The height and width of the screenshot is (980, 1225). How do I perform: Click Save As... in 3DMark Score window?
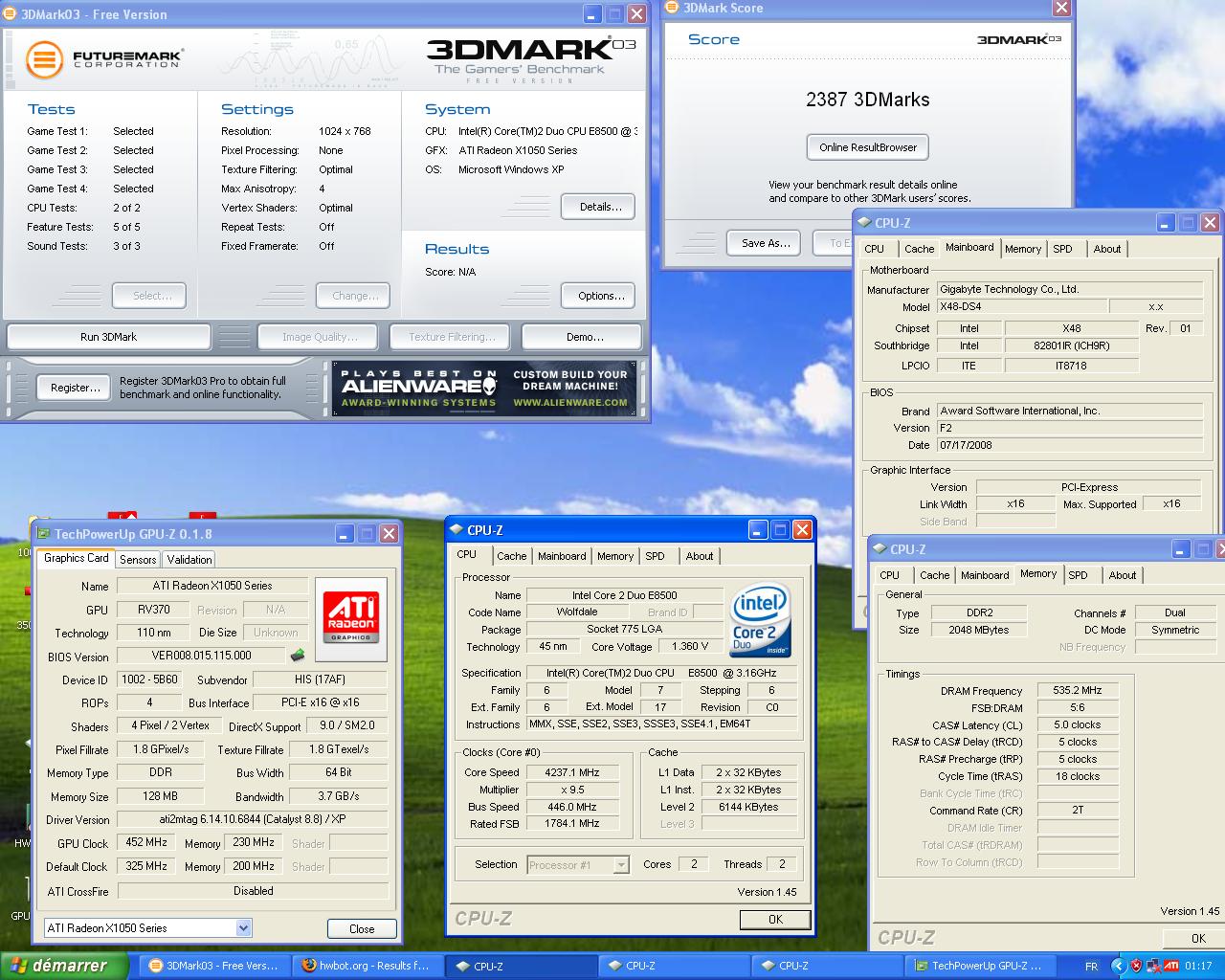766,243
